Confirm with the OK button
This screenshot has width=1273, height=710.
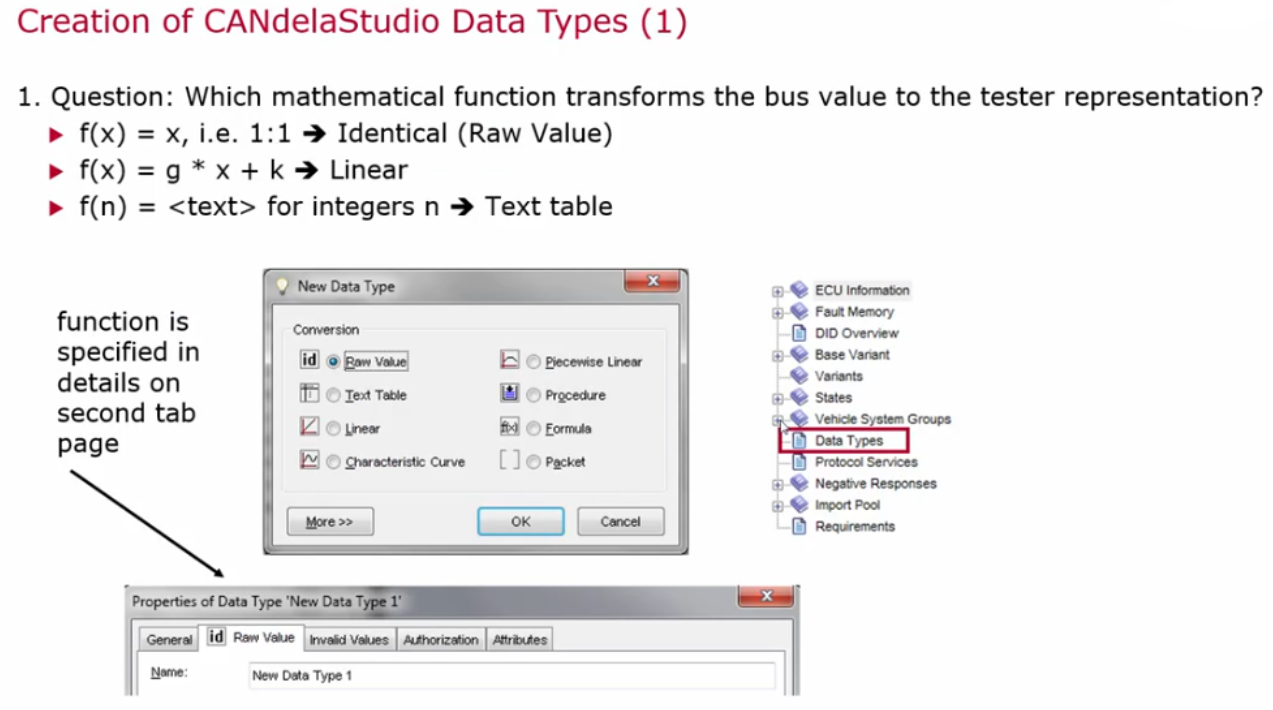coord(520,521)
